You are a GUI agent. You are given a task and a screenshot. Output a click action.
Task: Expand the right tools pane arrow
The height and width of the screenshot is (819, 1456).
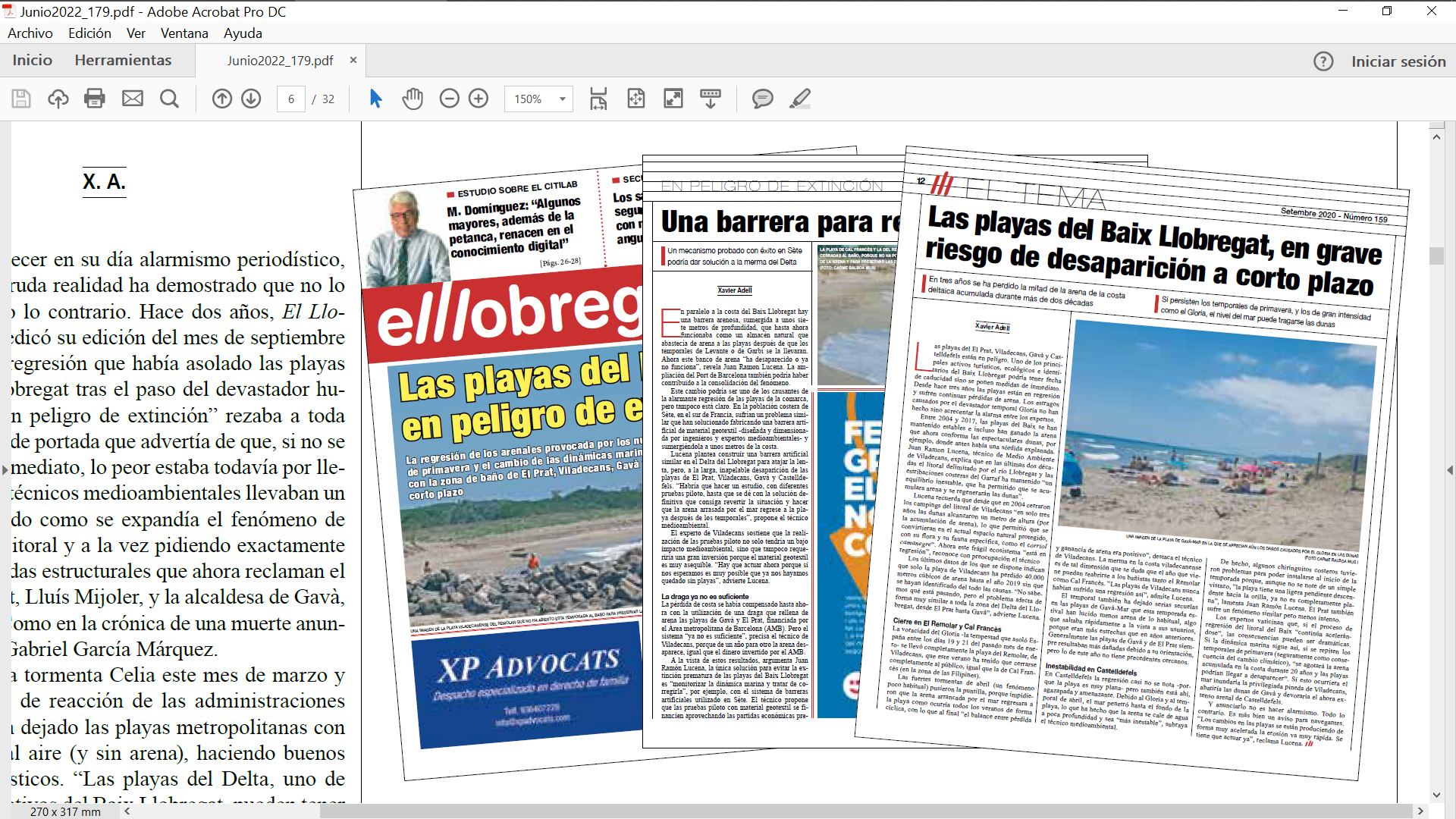click(1450, 470)
